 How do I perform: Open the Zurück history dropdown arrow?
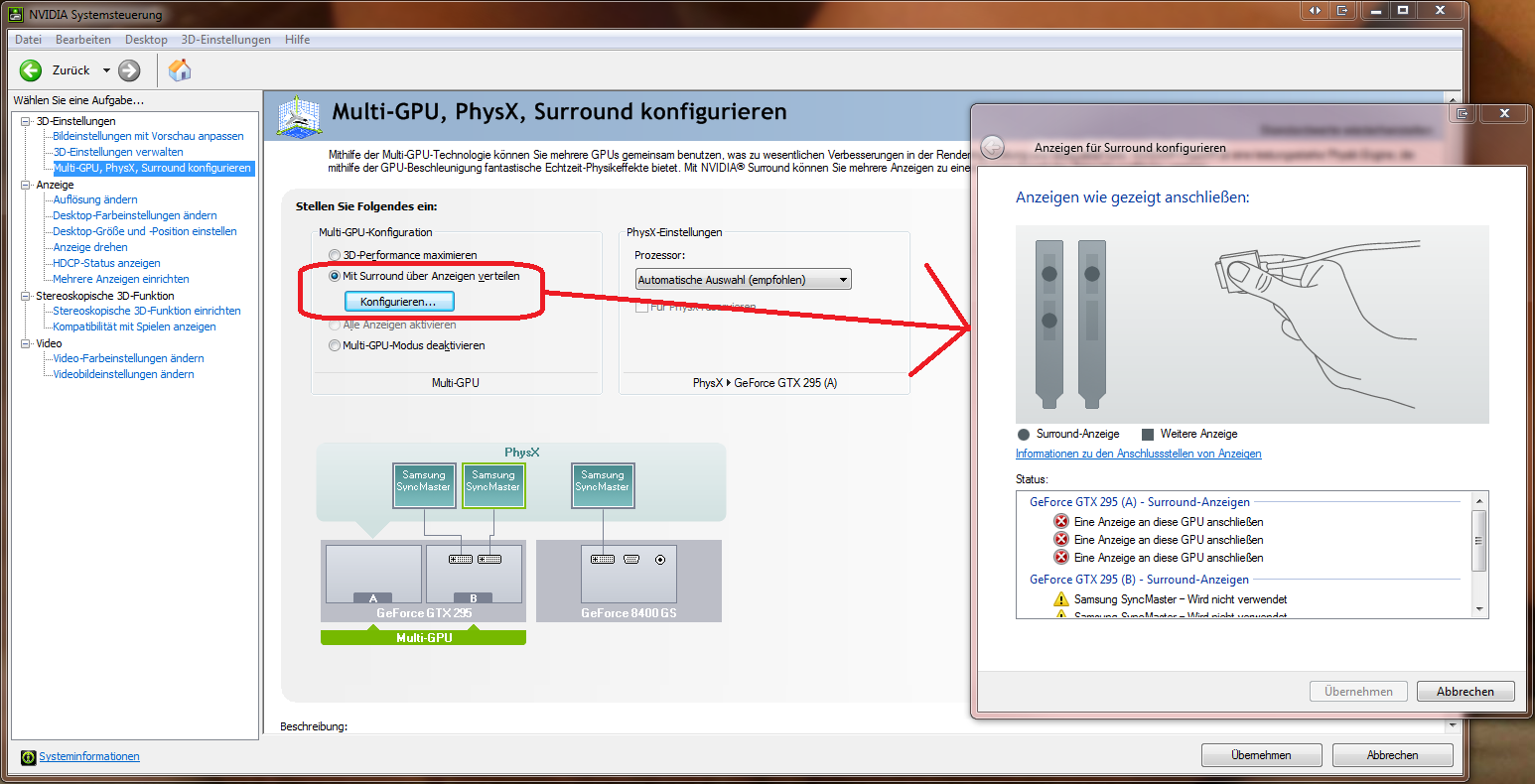(x=106, y=70)
